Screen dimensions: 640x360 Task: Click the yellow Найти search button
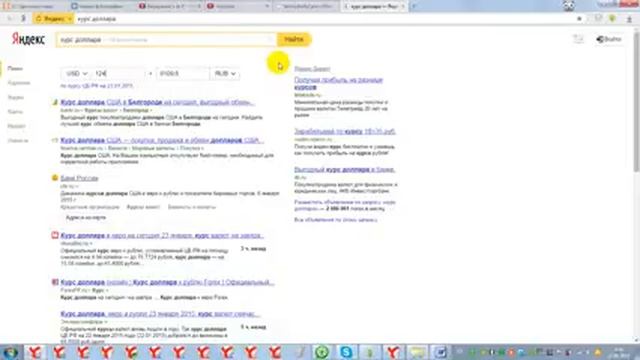(x=294, y=40)
